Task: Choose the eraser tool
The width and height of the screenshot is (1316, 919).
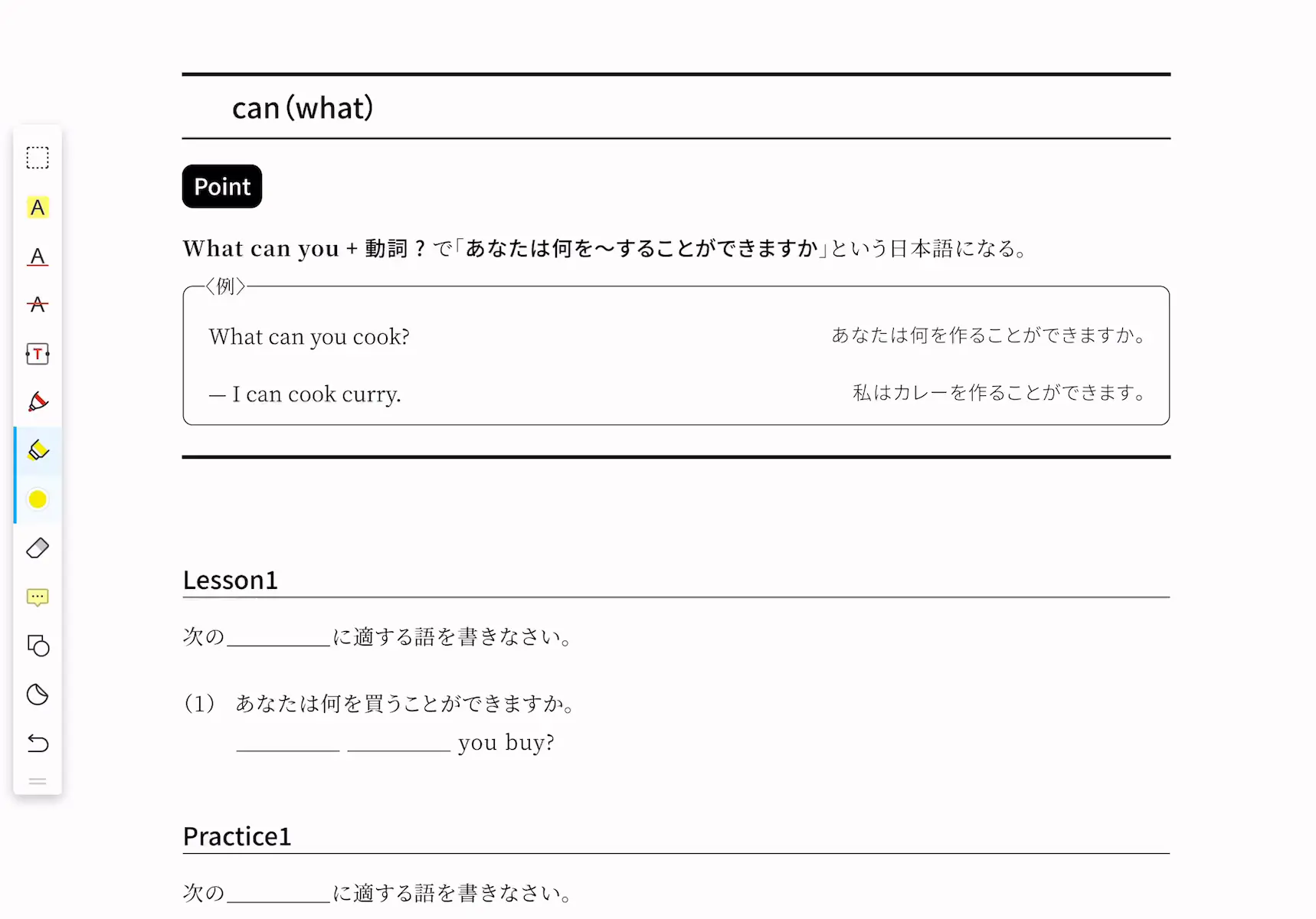Action: click(38, 548)
